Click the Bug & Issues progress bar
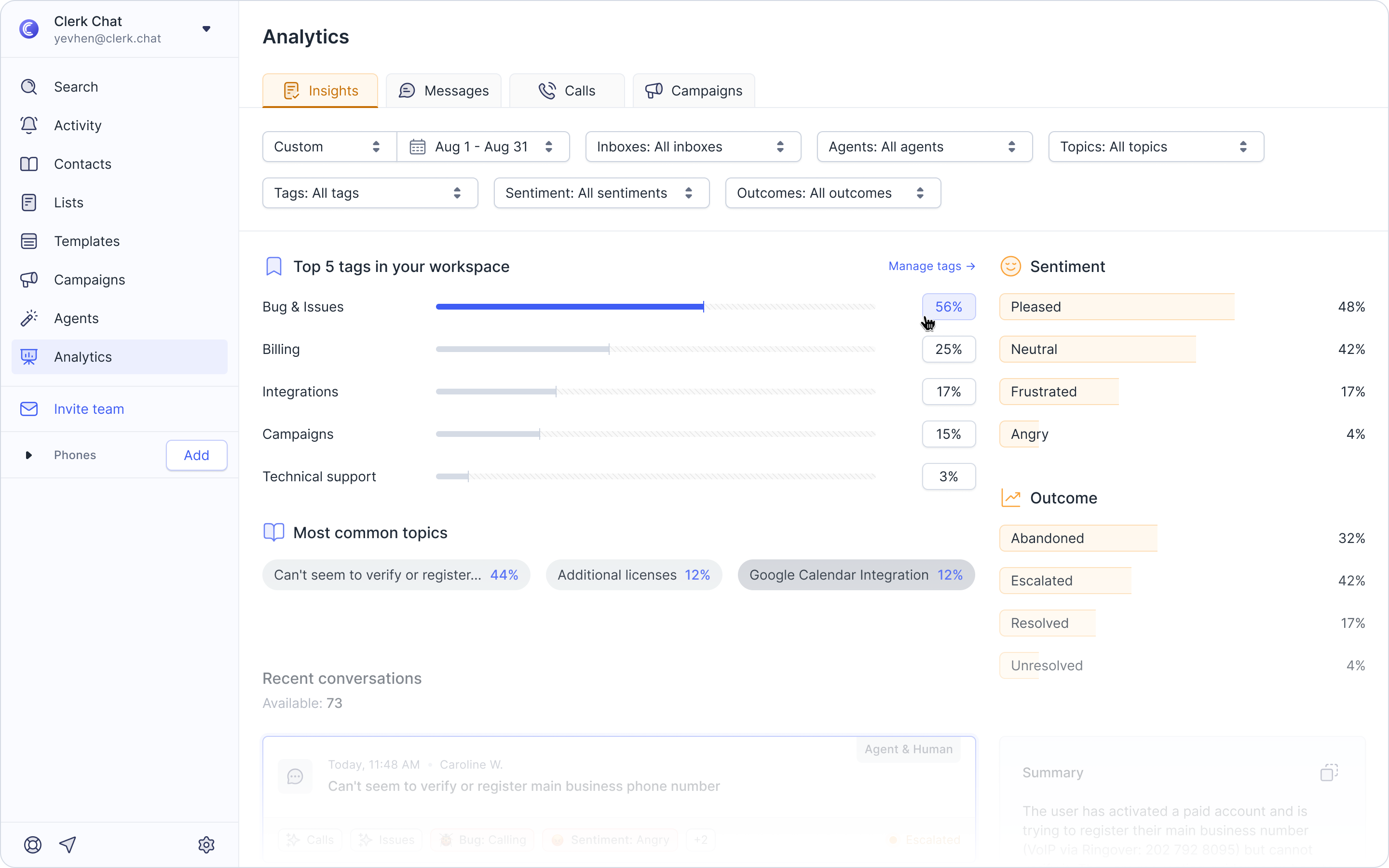Screen dimensions: 1389x868 coord(655,307)
